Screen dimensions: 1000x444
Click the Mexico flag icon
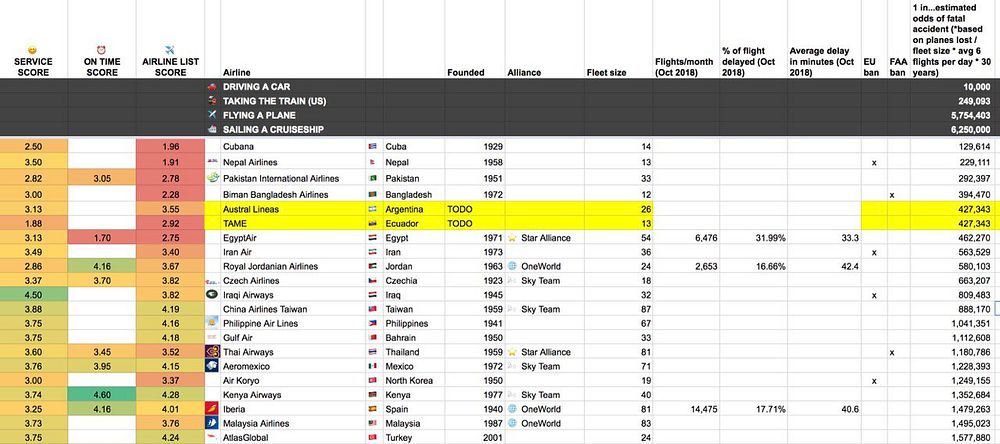click(373, 366)
